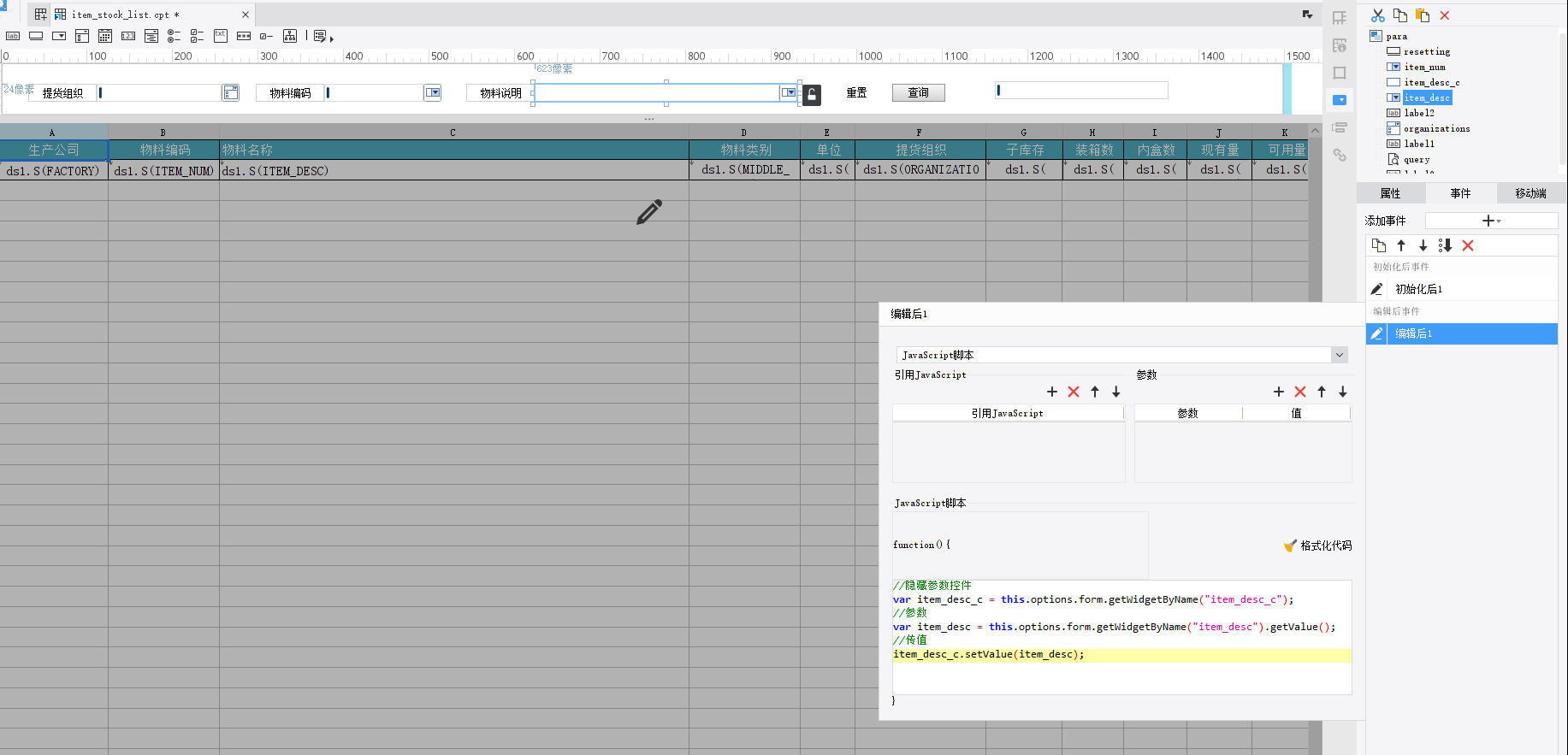Open widget settings panel in side strip
The image size is (1568, 755).
(x=1340, y=100)
